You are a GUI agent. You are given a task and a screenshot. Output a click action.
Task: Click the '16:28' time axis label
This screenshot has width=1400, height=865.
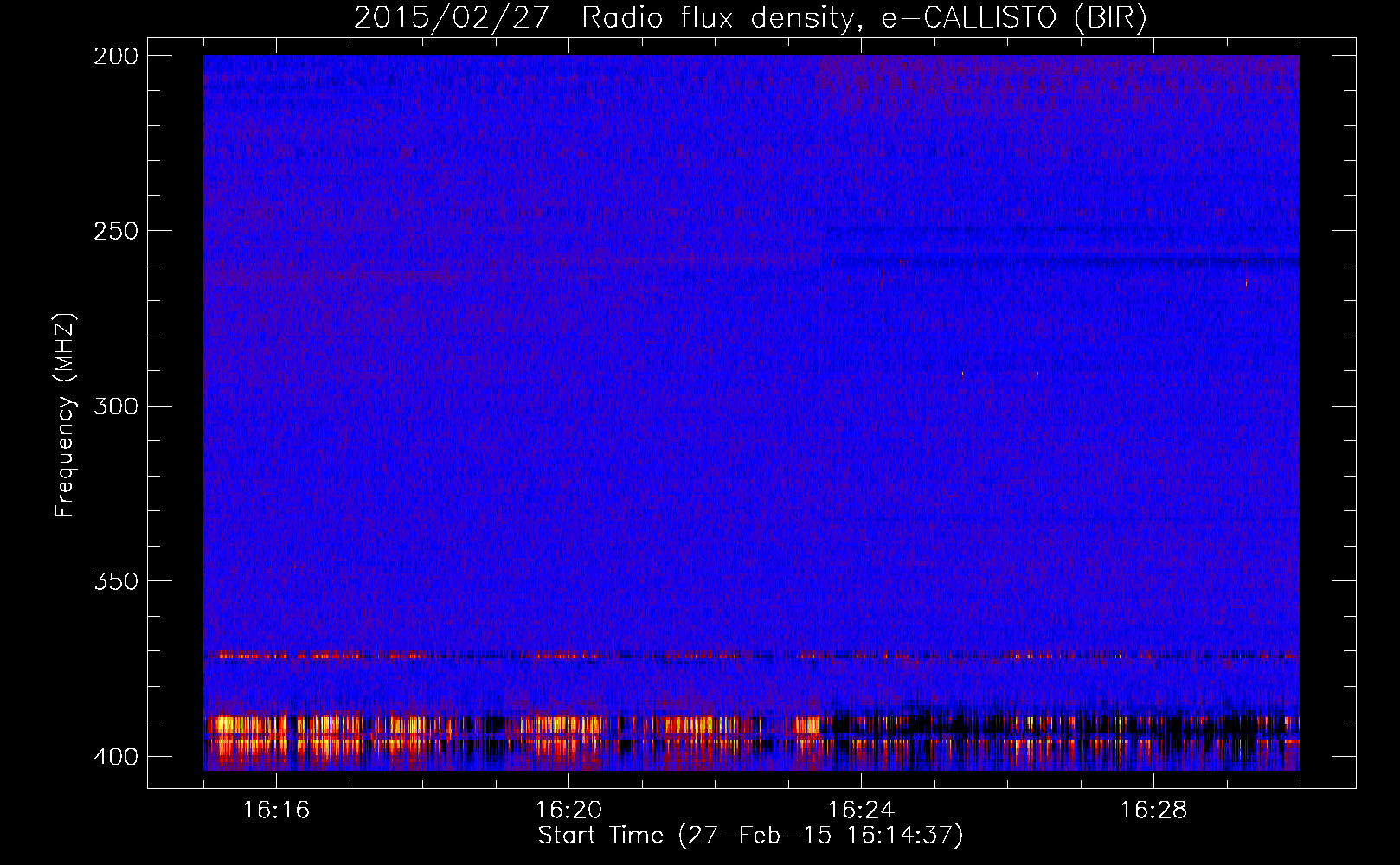pos(1153,810)
